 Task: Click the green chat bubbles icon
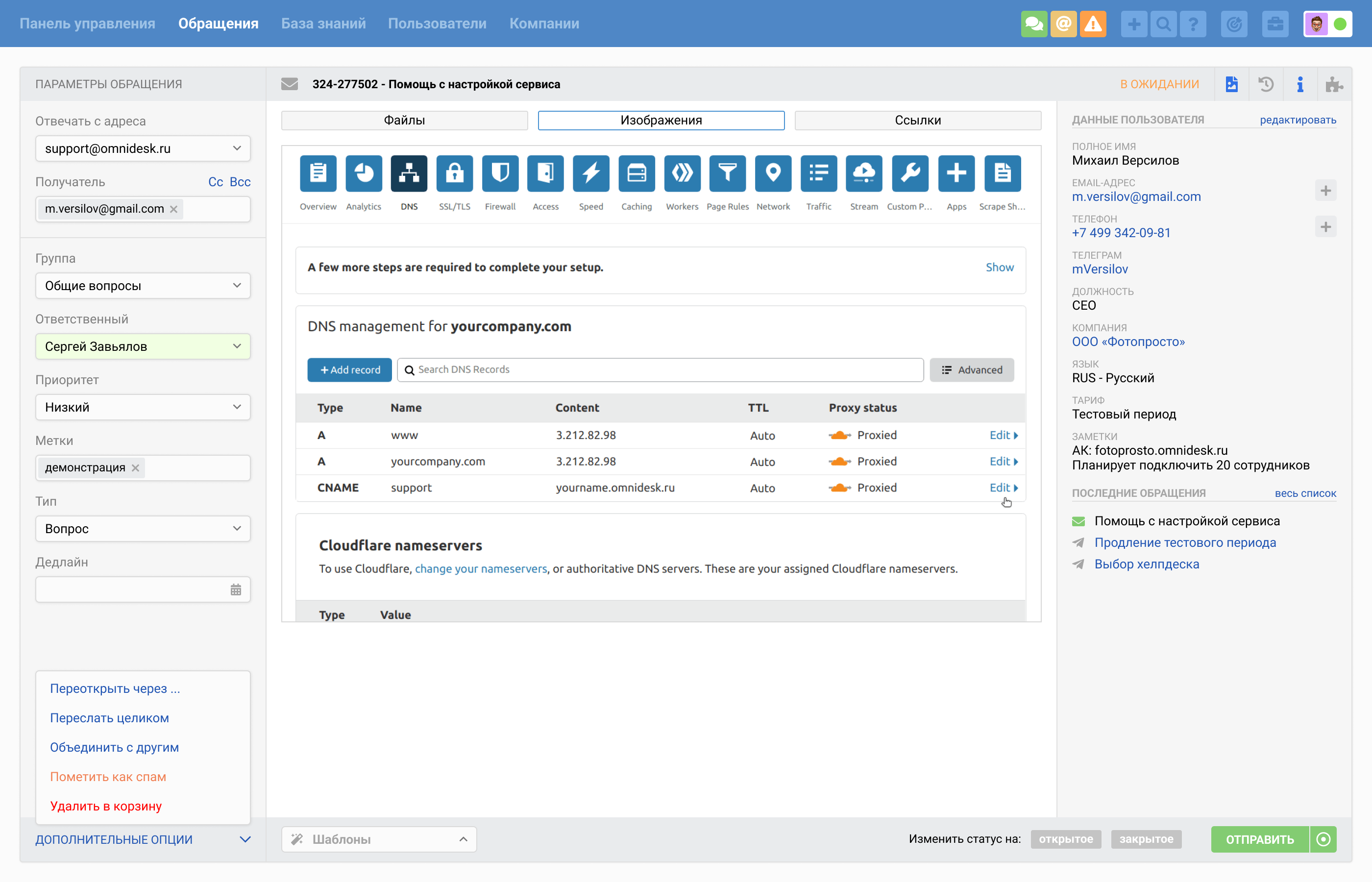(x=1033, y=24)
